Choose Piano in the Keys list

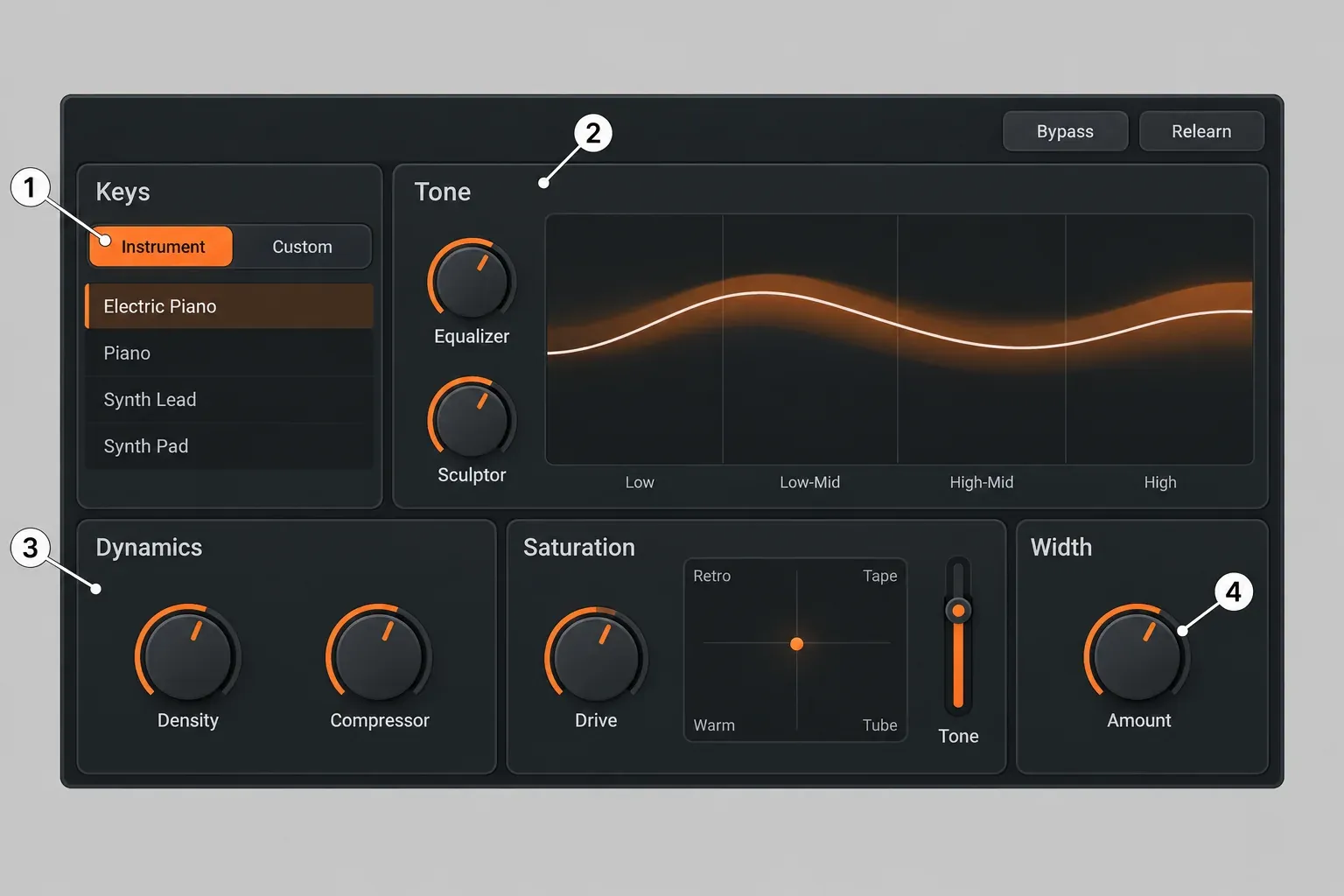229,353
